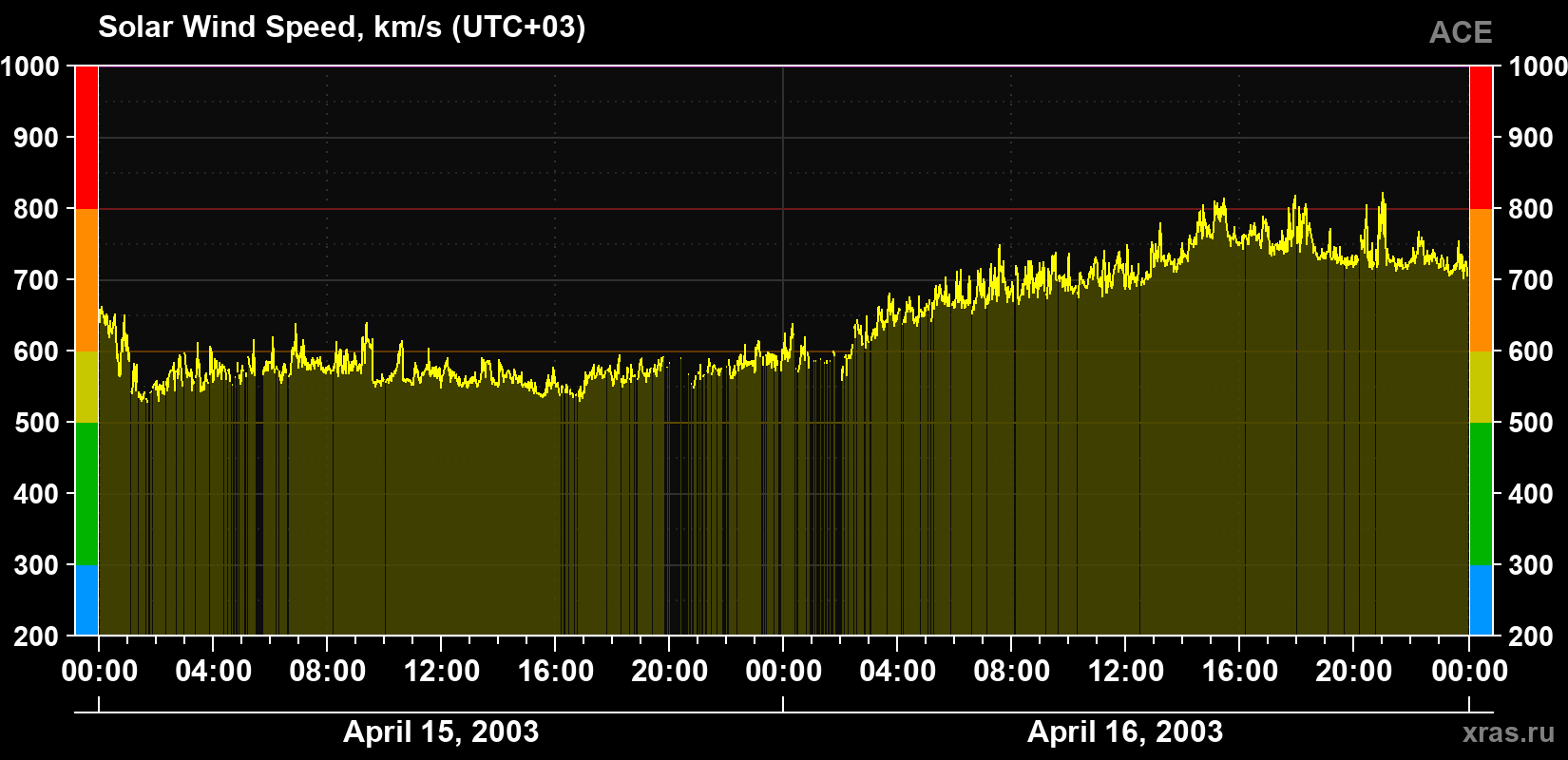Image resolution: width=1568 pixels, height=760 pixels.
Task: Click the 800 label on right axis
Action: (x=1532, y=209)
